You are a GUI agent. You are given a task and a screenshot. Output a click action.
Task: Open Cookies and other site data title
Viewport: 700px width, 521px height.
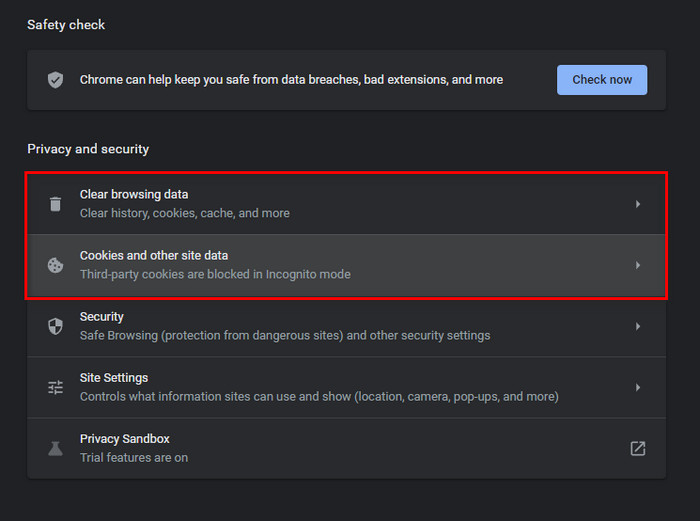(x=154, y=255)
